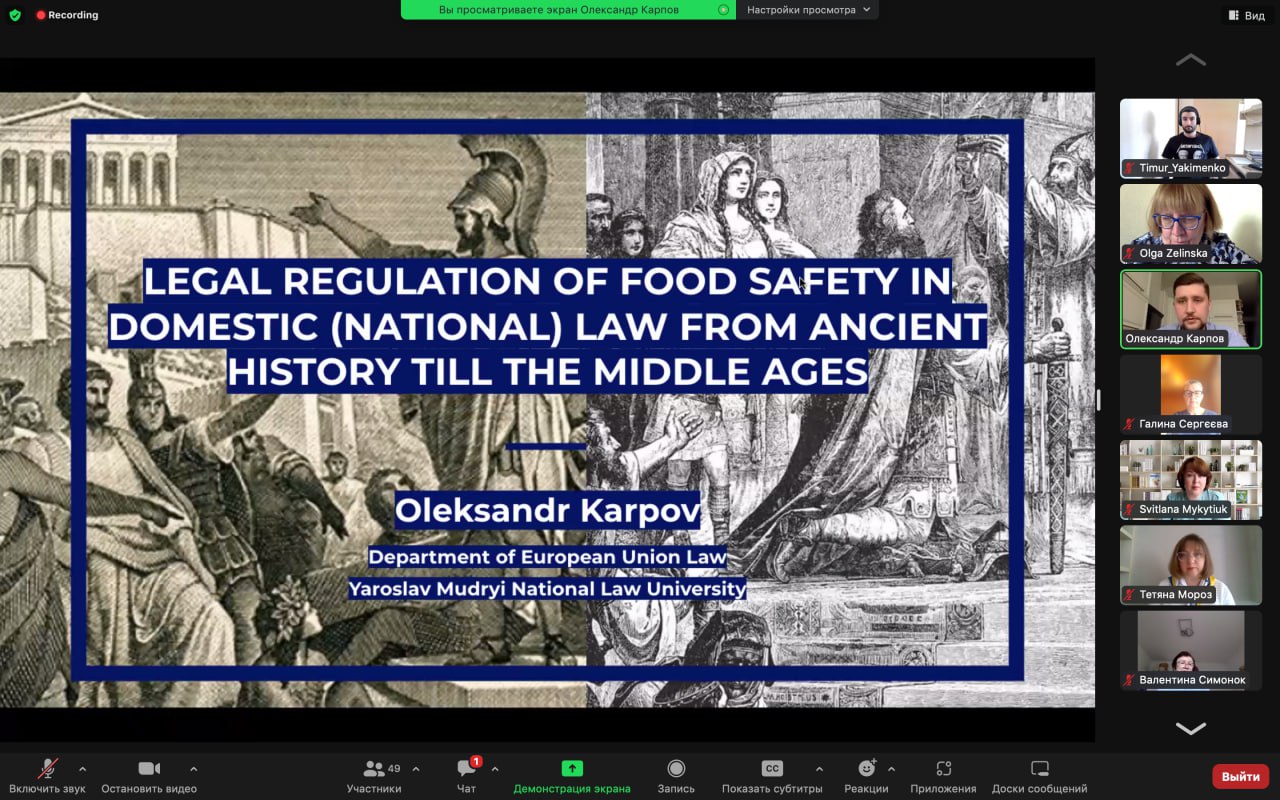Open the Reactions (Реакции) picker

866,768
